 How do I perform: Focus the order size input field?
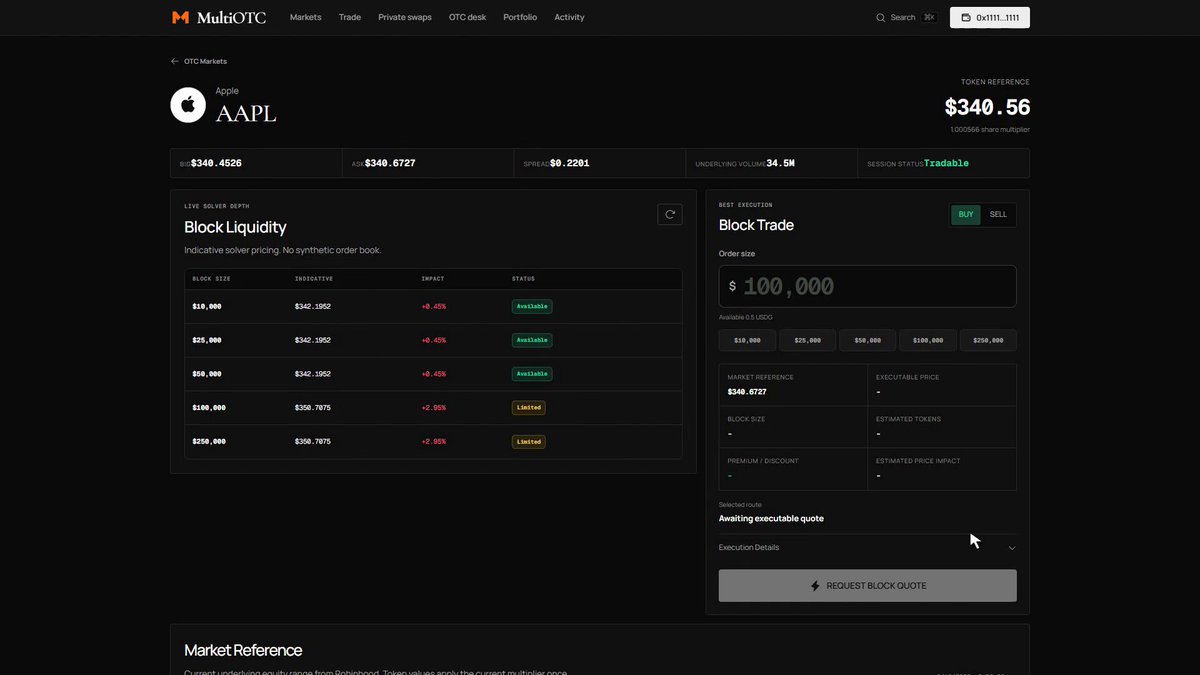coord(868,286)
